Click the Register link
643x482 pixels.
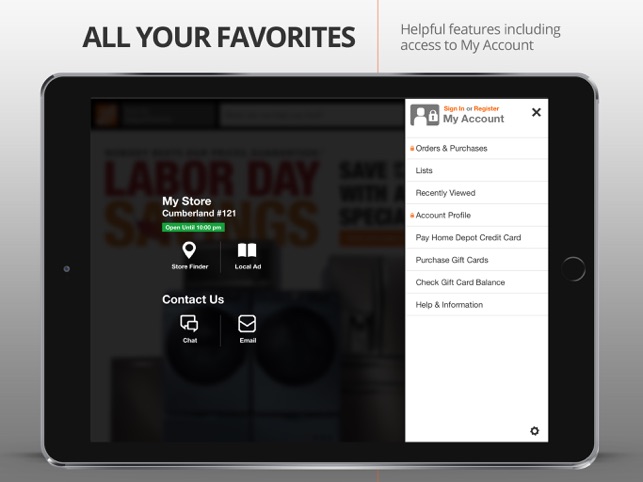[x=486, y=109]
